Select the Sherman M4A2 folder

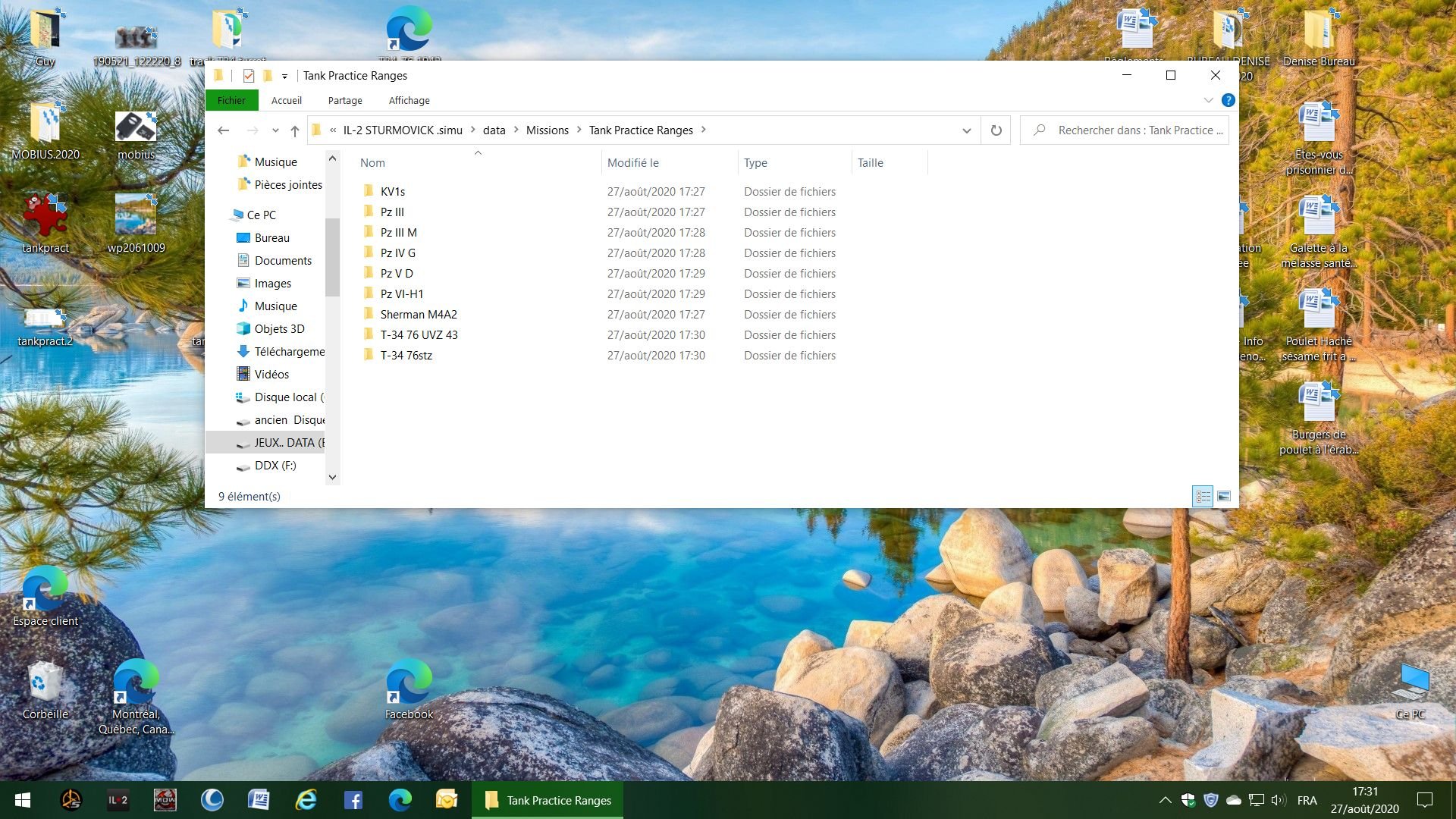click(x=419, y=315)
